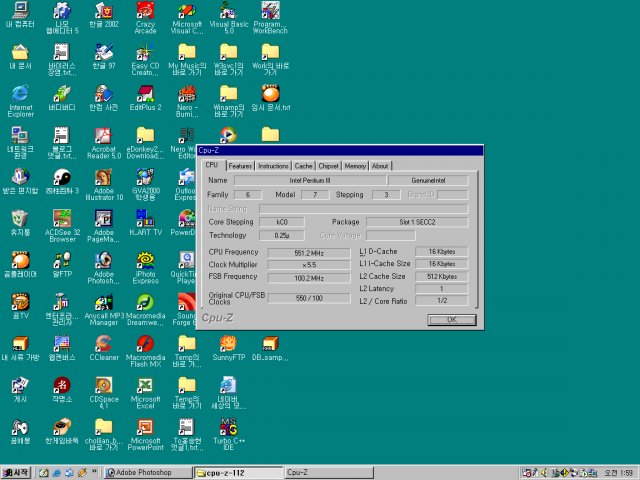Screen dimensions: 640x480
Task: Switch to the Cache tab
Action: pos(303,166)
